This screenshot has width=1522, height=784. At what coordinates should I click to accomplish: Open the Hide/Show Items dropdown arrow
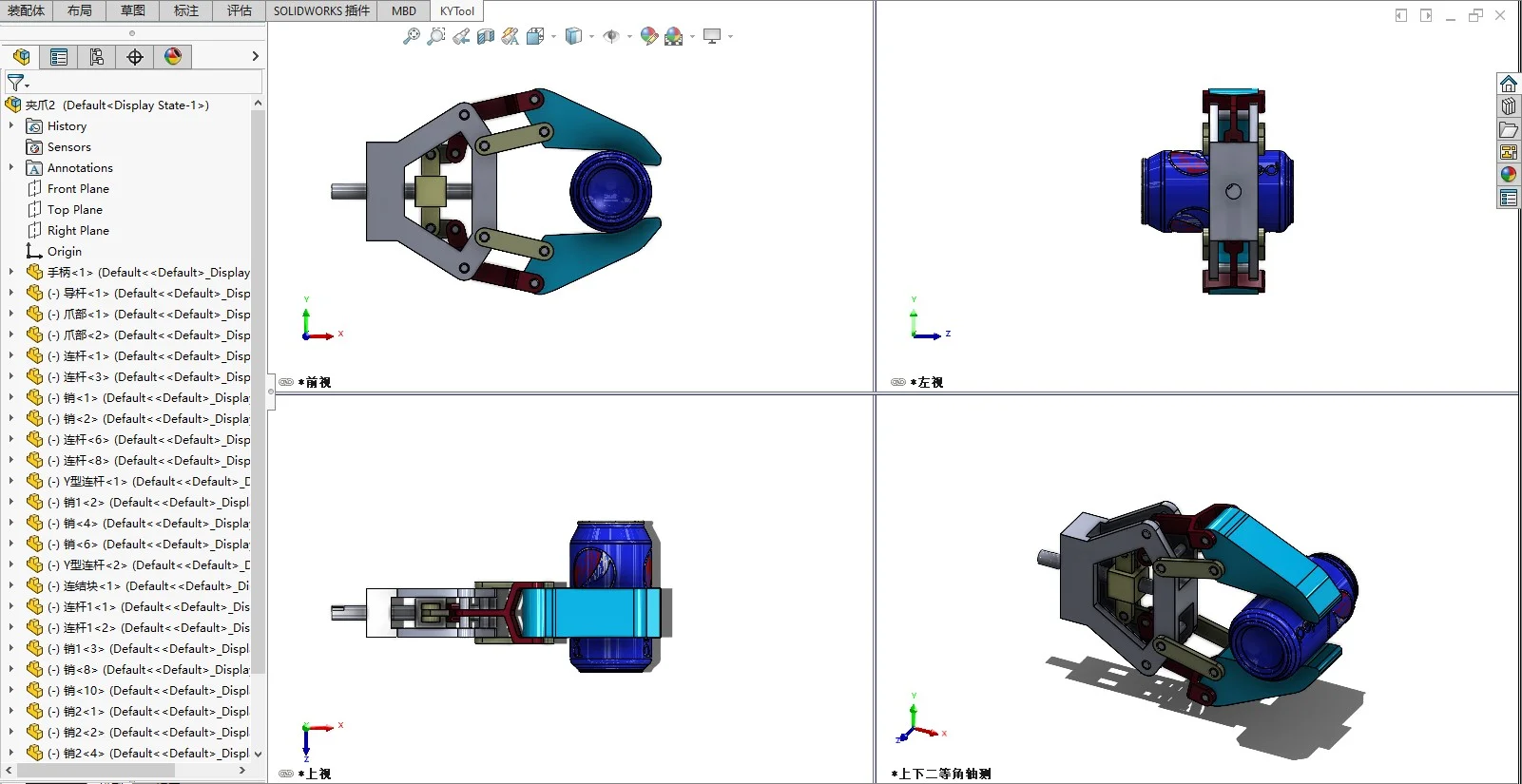pyautogui.click(x=629, y=37)
